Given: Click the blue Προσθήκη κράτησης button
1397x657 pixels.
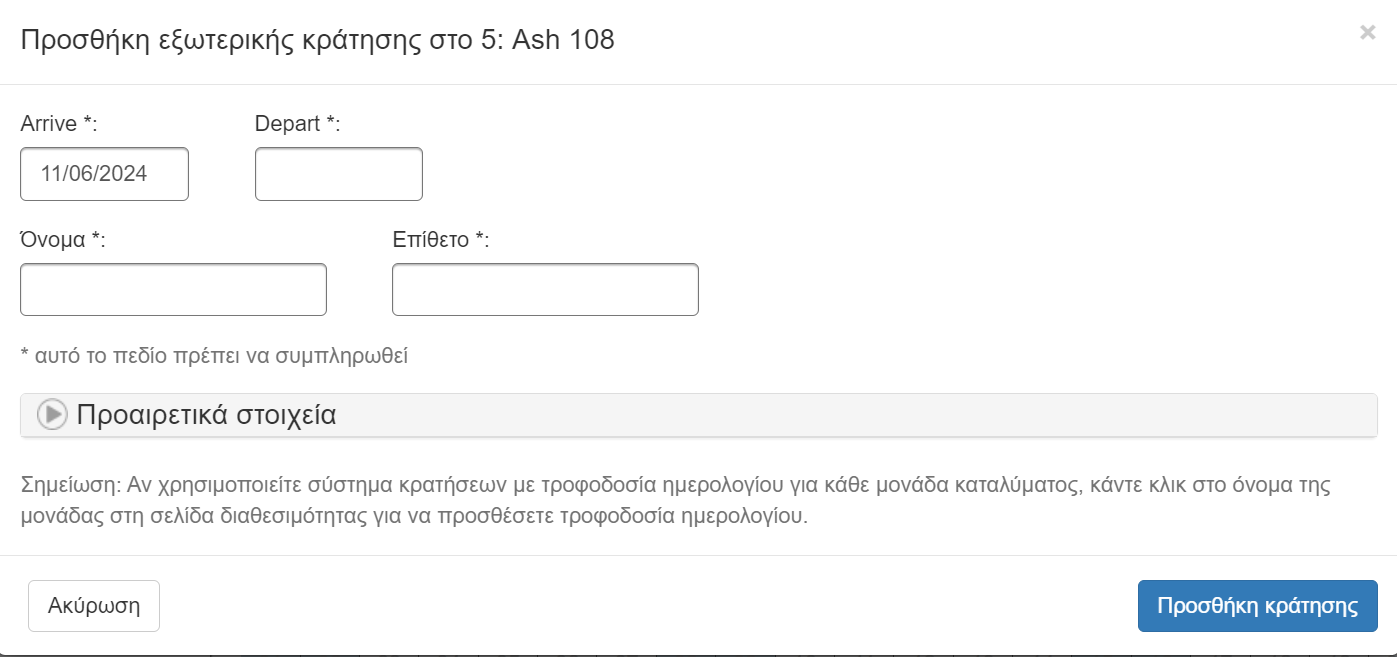Looking at the screenshot, I should 1257,606.
